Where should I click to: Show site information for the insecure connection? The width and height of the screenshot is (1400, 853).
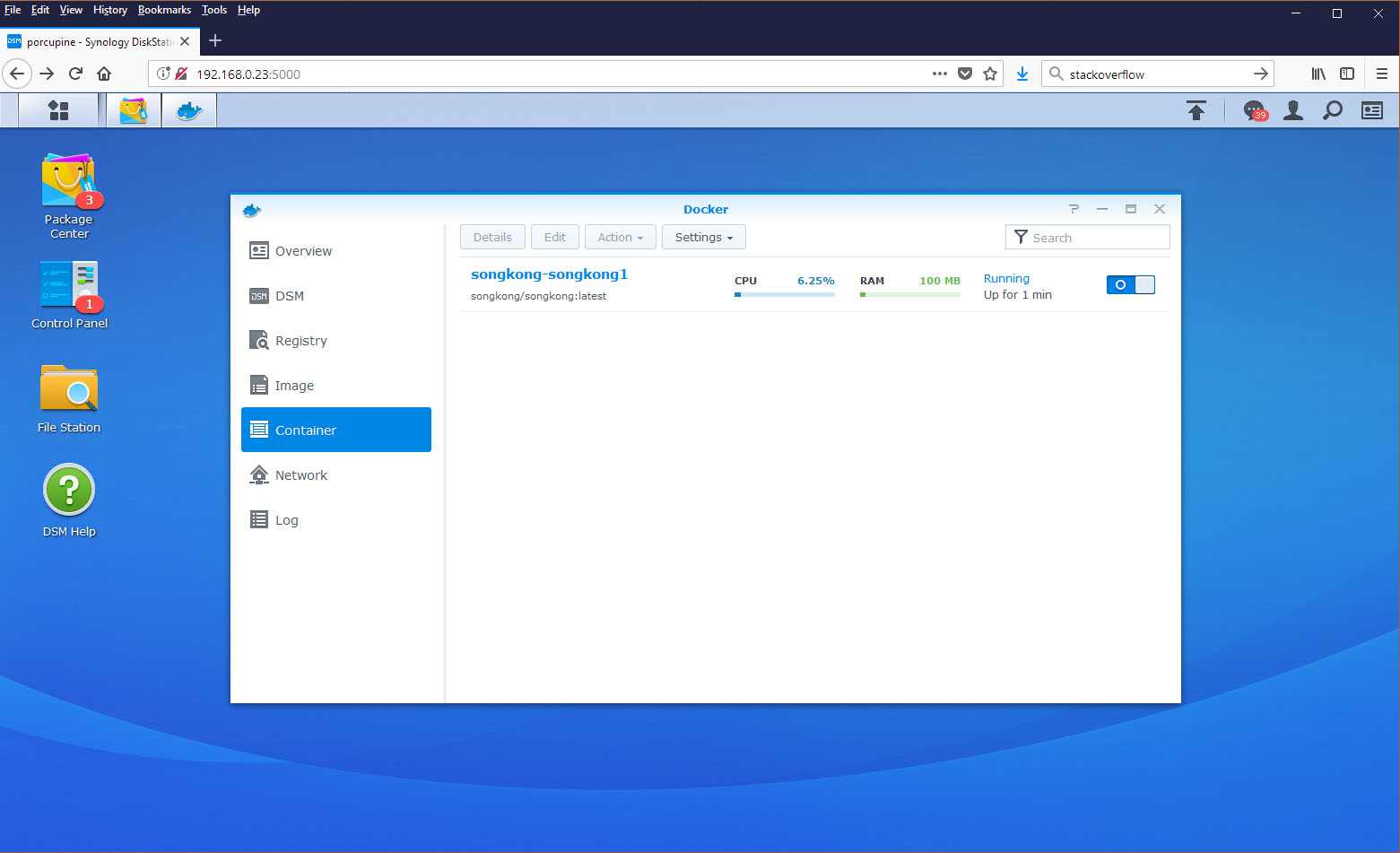click(163, 74)
